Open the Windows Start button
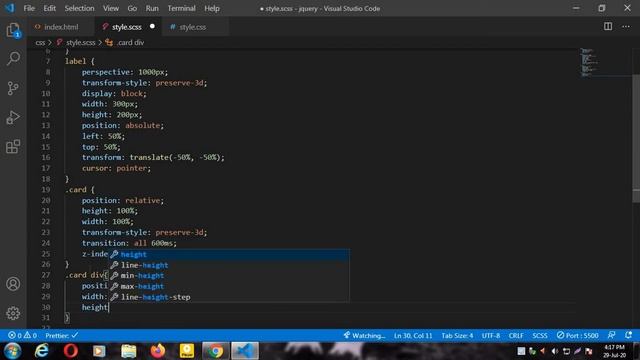Viewport: 640px width, 360px height. point(13,351)
